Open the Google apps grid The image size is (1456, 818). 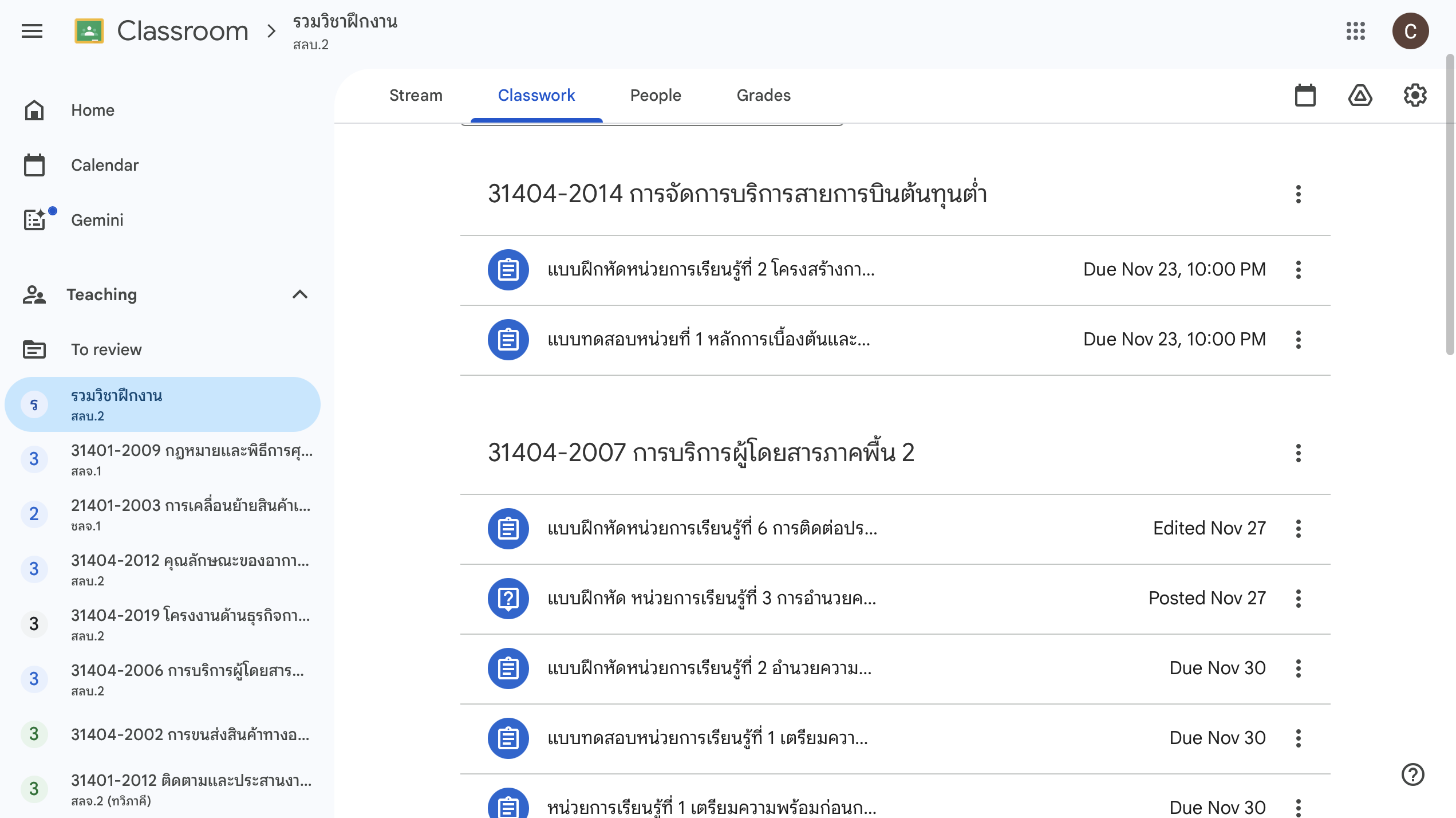[x=1355, y=31]
